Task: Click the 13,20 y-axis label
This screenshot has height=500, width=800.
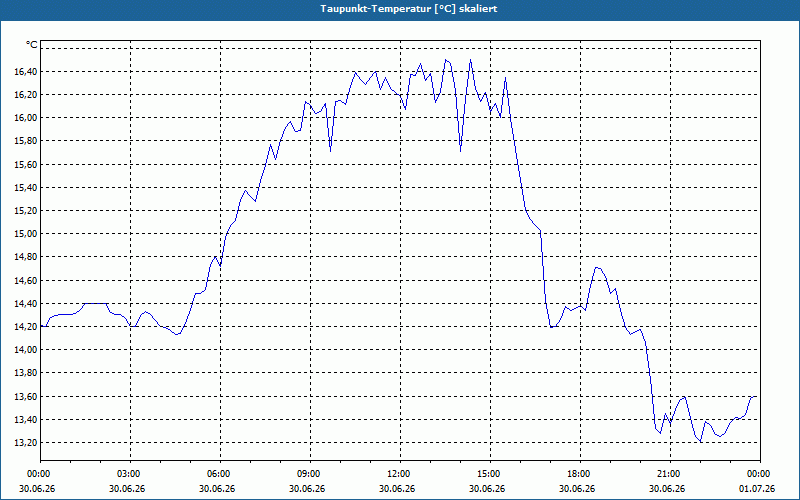Action: click(26, 442)
